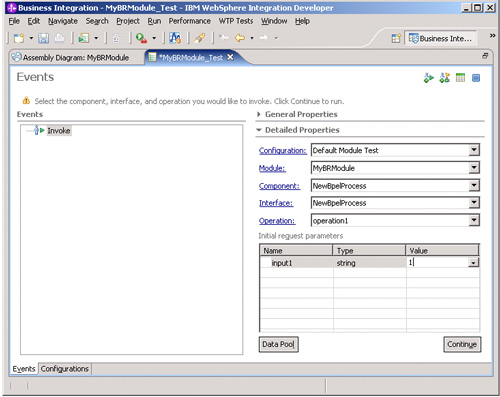Image resolution: width=500 pixels, height=397 pixels.
Task: Select the Invoke event in Events tree
Action: click(59, 131)
